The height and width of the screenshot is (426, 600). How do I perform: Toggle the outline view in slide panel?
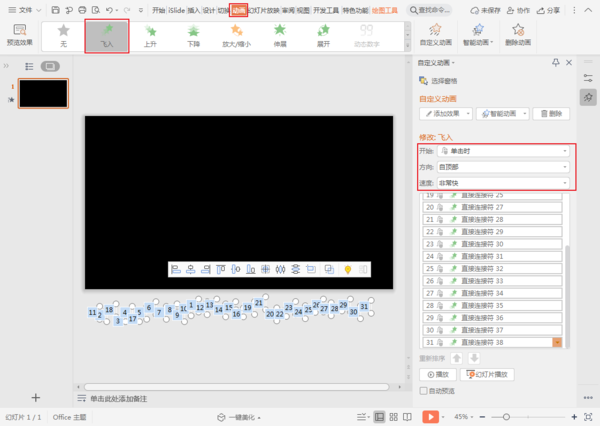29,66
